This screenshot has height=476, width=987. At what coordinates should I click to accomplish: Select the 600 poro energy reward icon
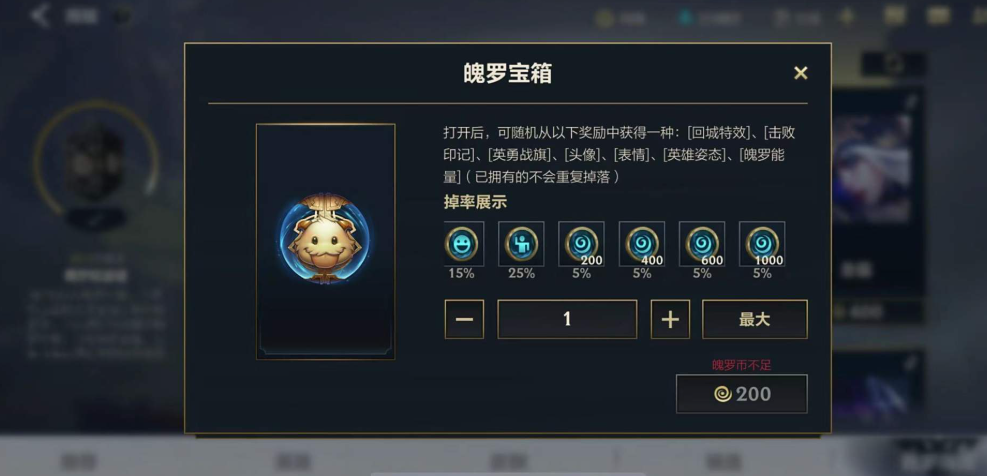click(702, 244)
